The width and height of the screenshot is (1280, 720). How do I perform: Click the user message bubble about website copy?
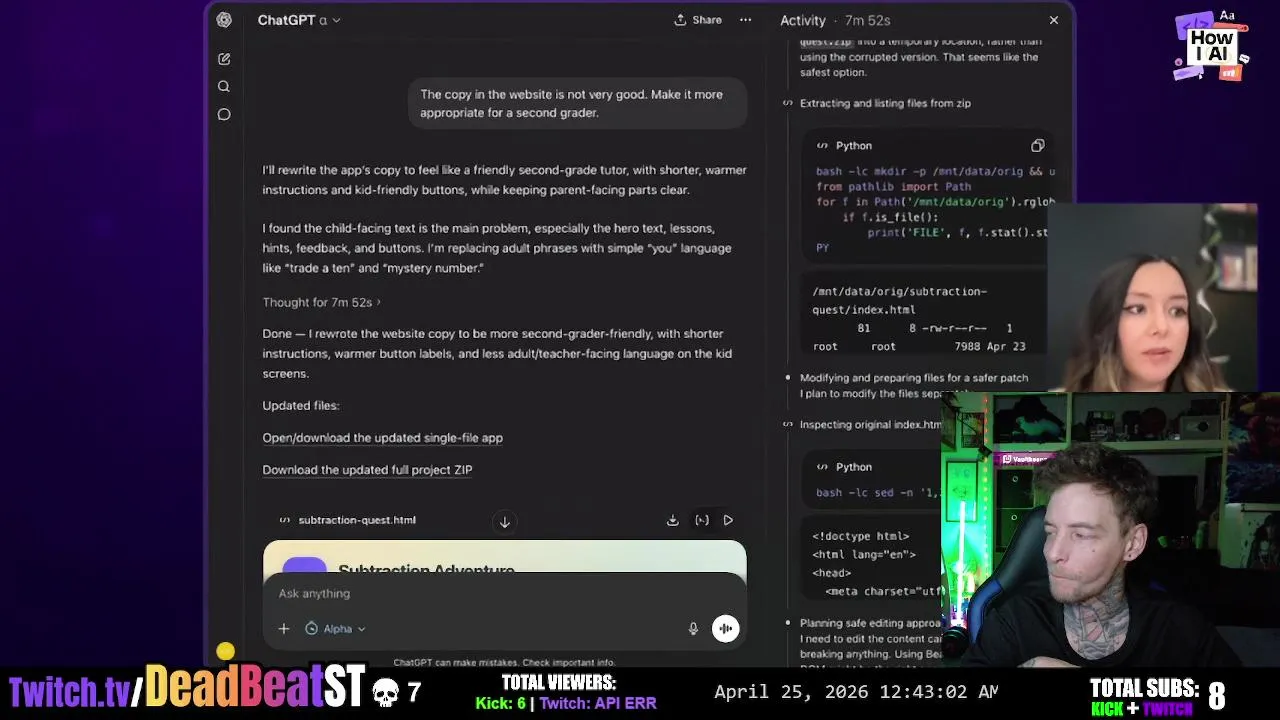point(577,104)
